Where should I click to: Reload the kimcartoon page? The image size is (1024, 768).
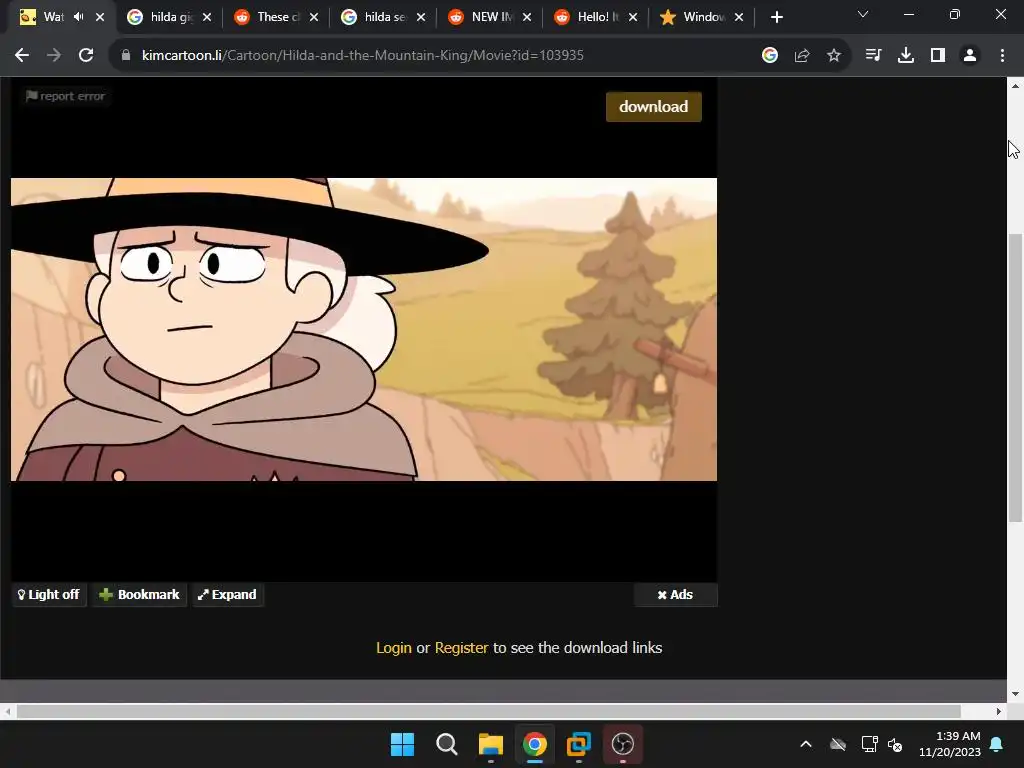pos(86,56)
